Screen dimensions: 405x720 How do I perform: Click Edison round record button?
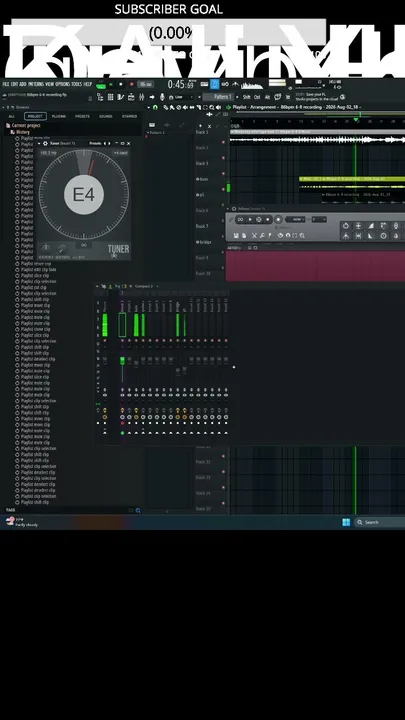coord(278,219)
